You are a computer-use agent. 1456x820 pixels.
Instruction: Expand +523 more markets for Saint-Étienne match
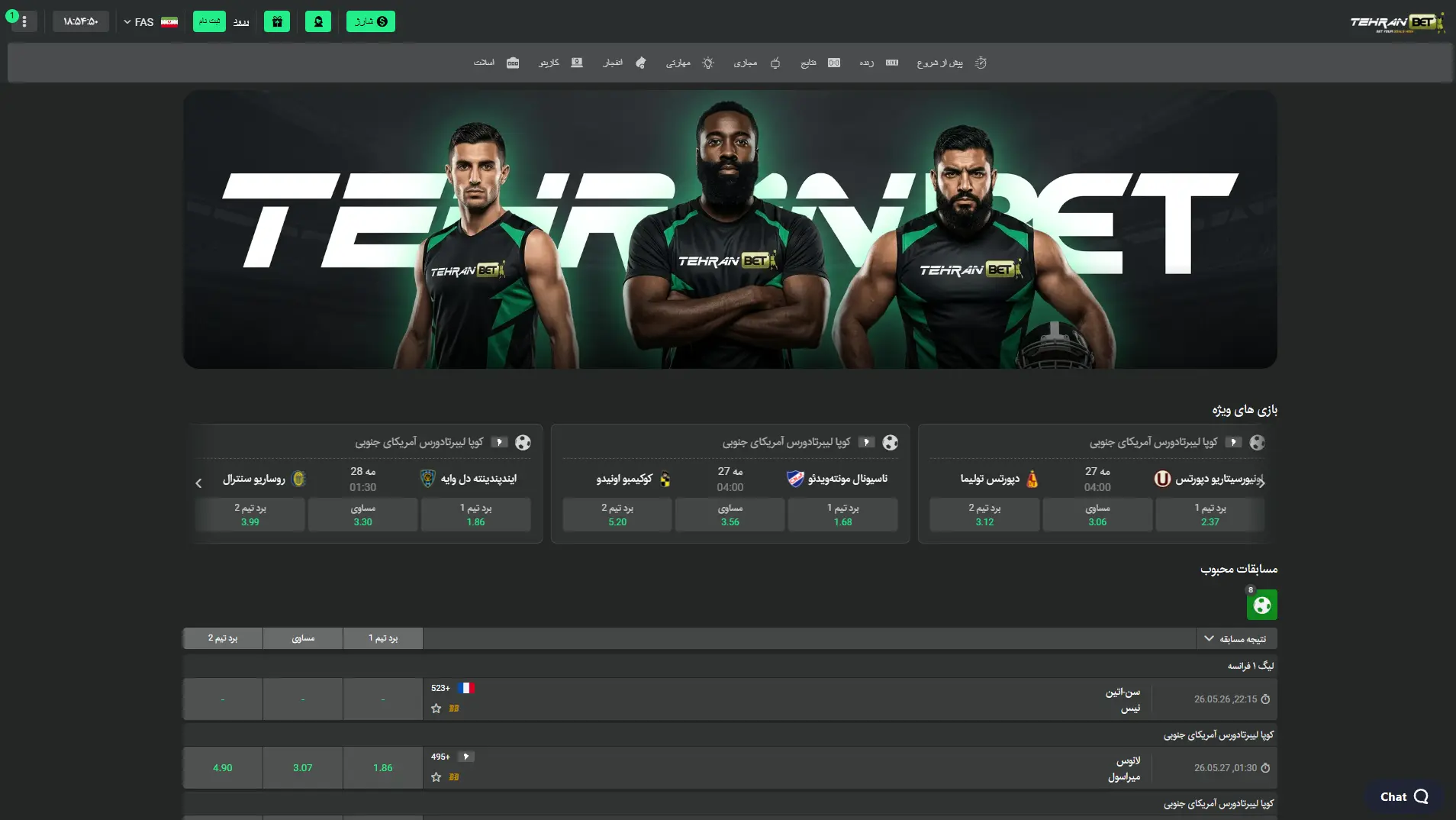(440, 688)
